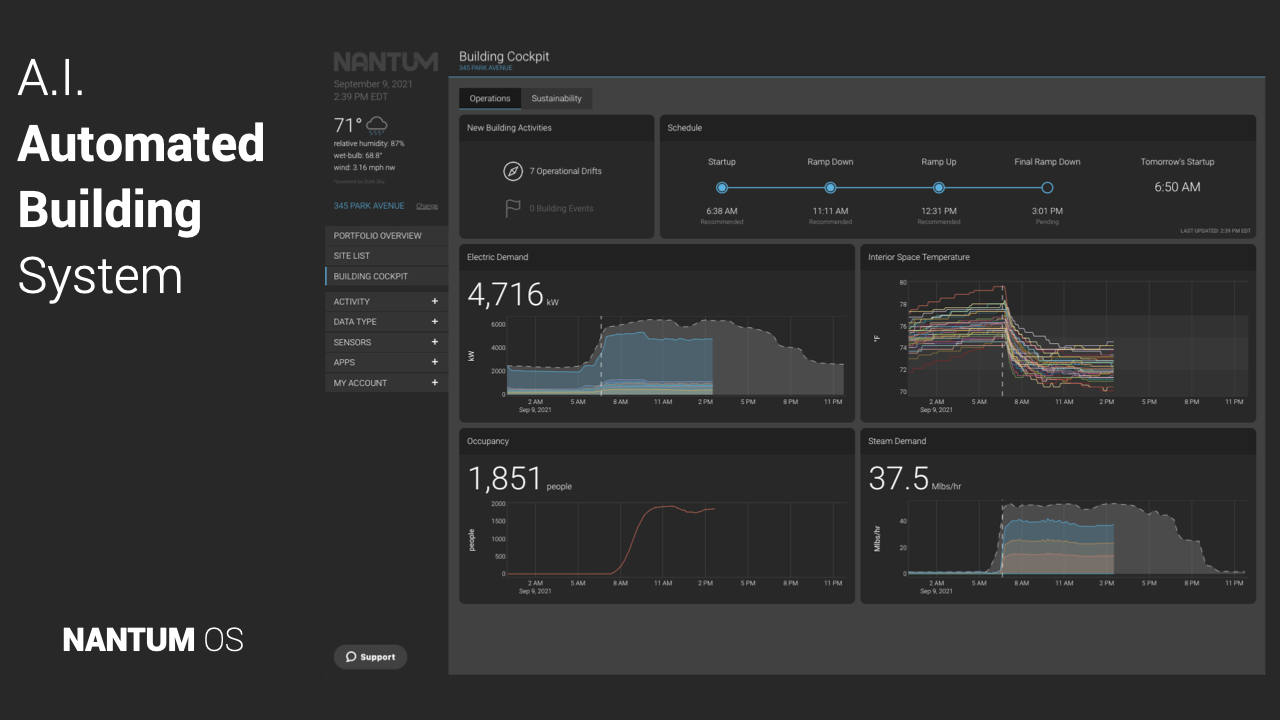Switch to the Operations tab
Image resolution: width=1280 pixels, height=720 pixels.
[490, 98]
